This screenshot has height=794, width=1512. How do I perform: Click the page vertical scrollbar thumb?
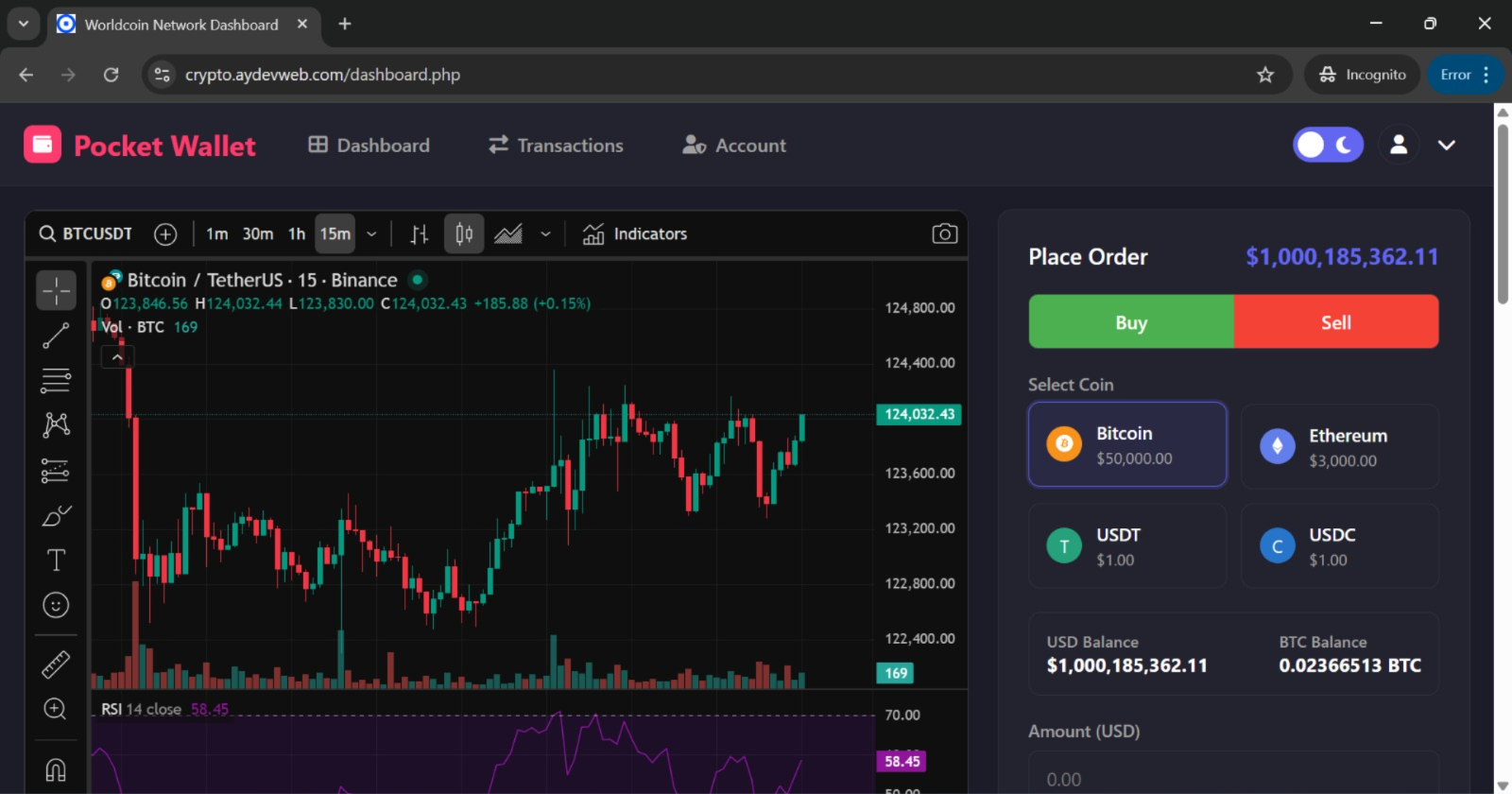click(x=1503, y=213)
